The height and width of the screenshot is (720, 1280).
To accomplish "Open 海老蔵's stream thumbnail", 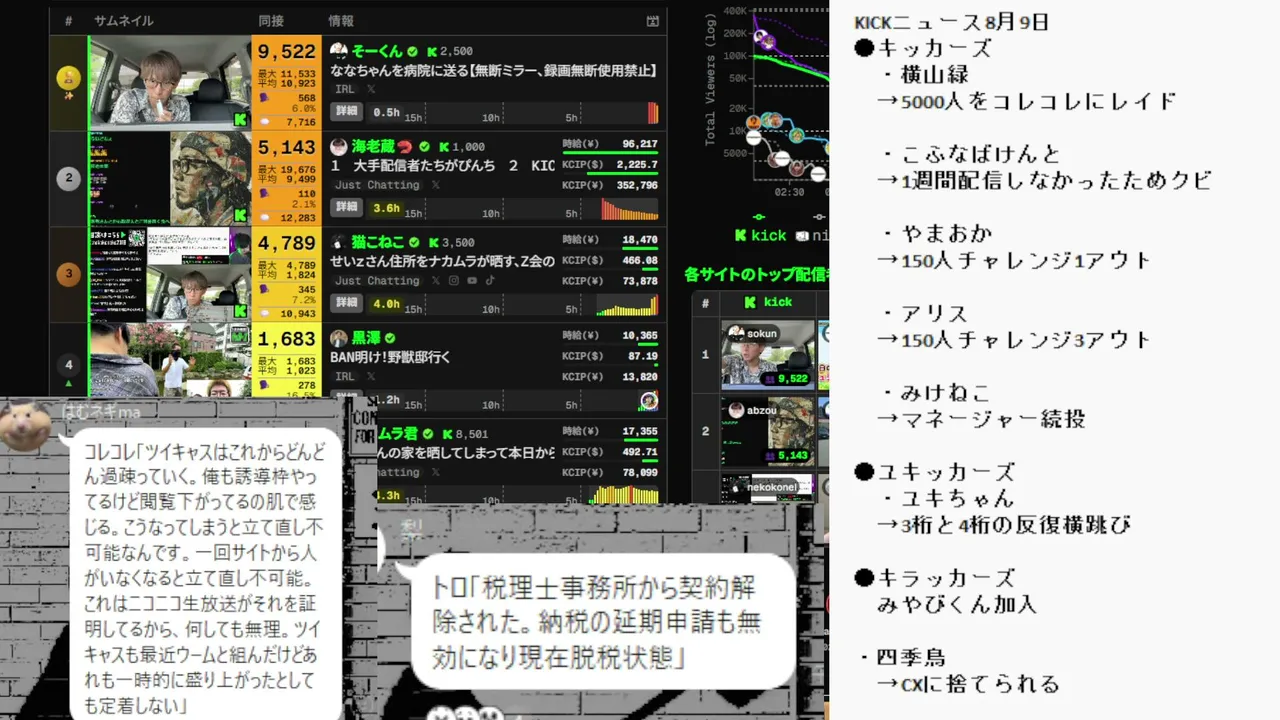I will 169,178.
